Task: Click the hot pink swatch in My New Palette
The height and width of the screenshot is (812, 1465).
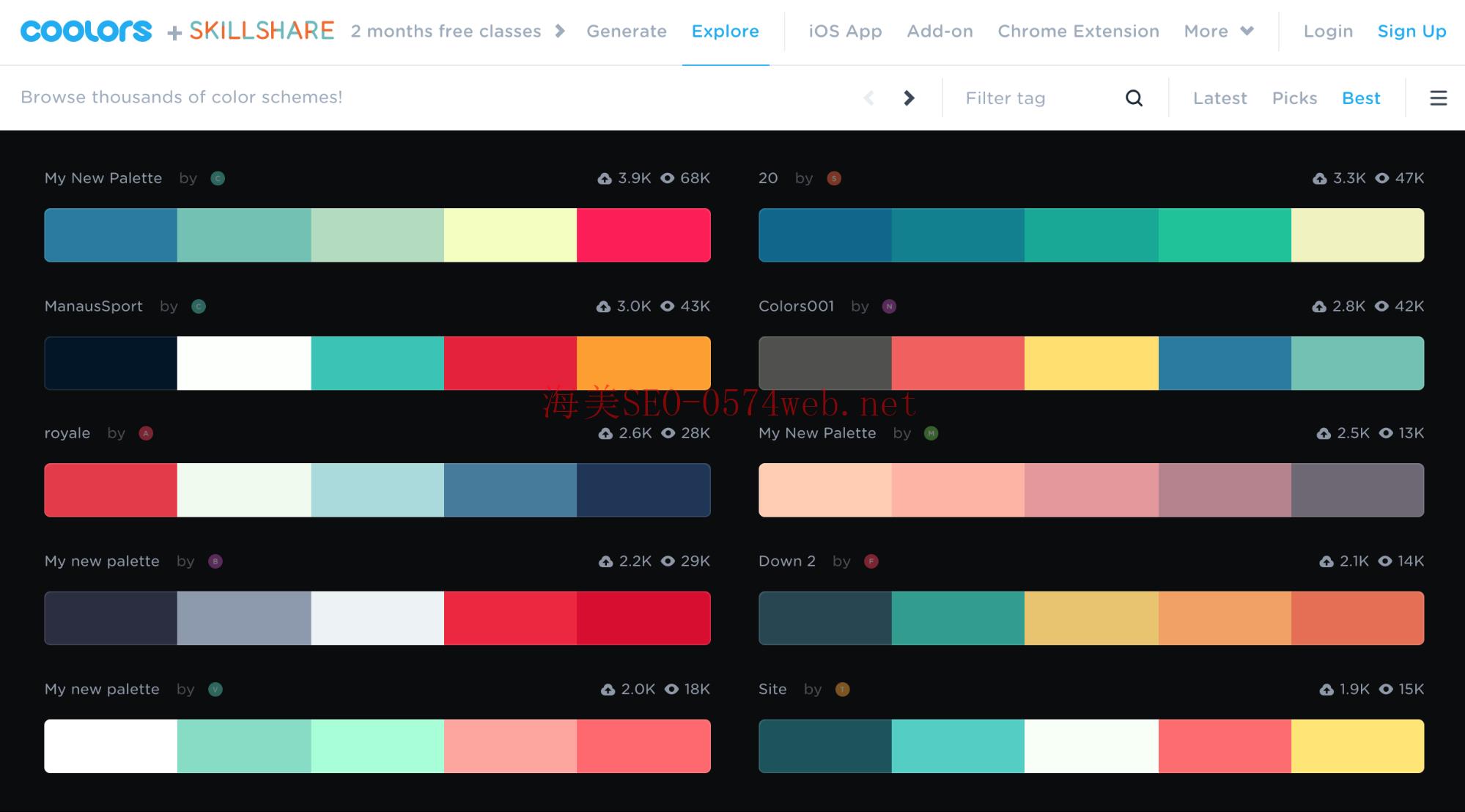Action: pyautogui.click(x=644, y=234)
